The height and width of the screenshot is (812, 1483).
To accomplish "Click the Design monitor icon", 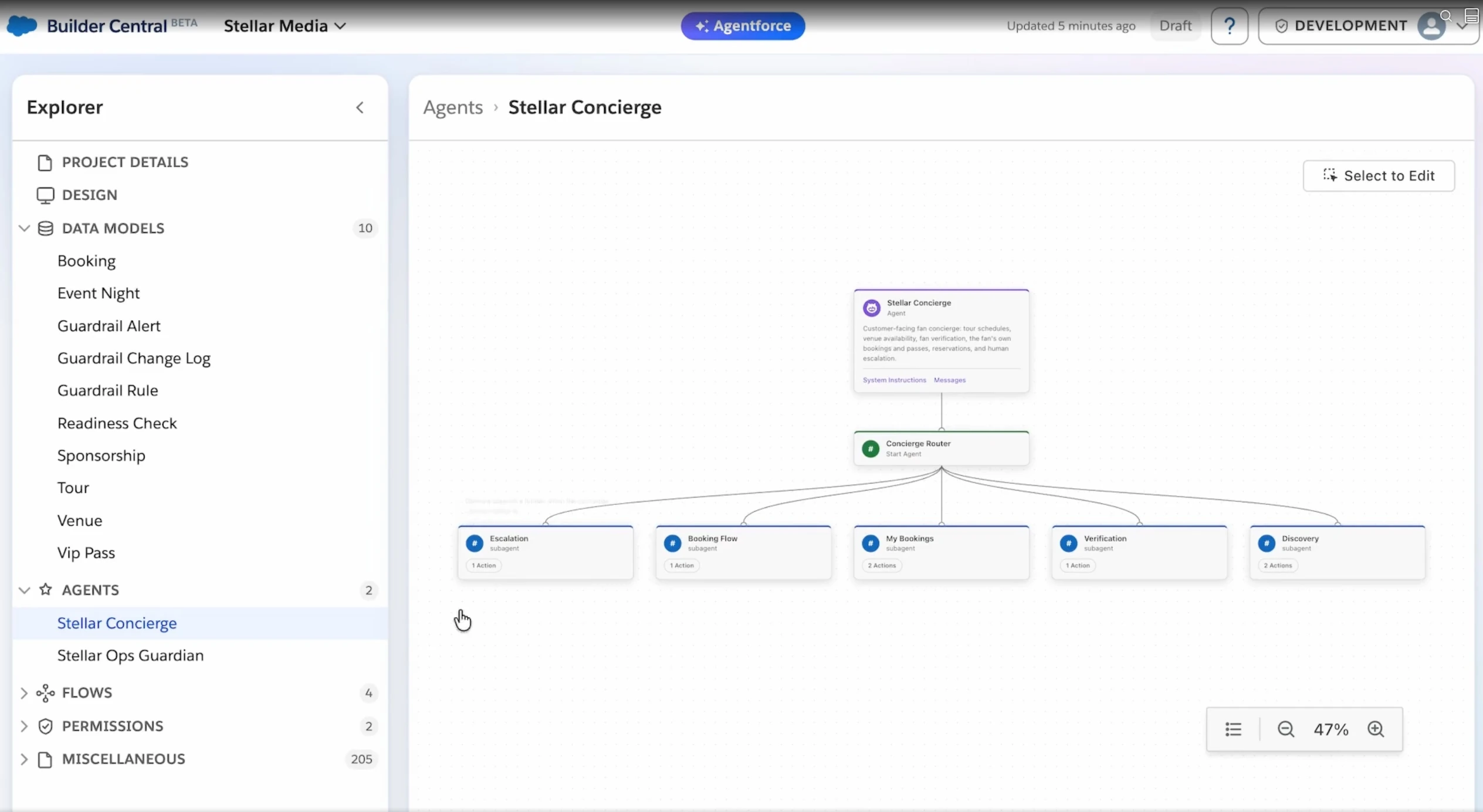I will click(x=45, y=195).
